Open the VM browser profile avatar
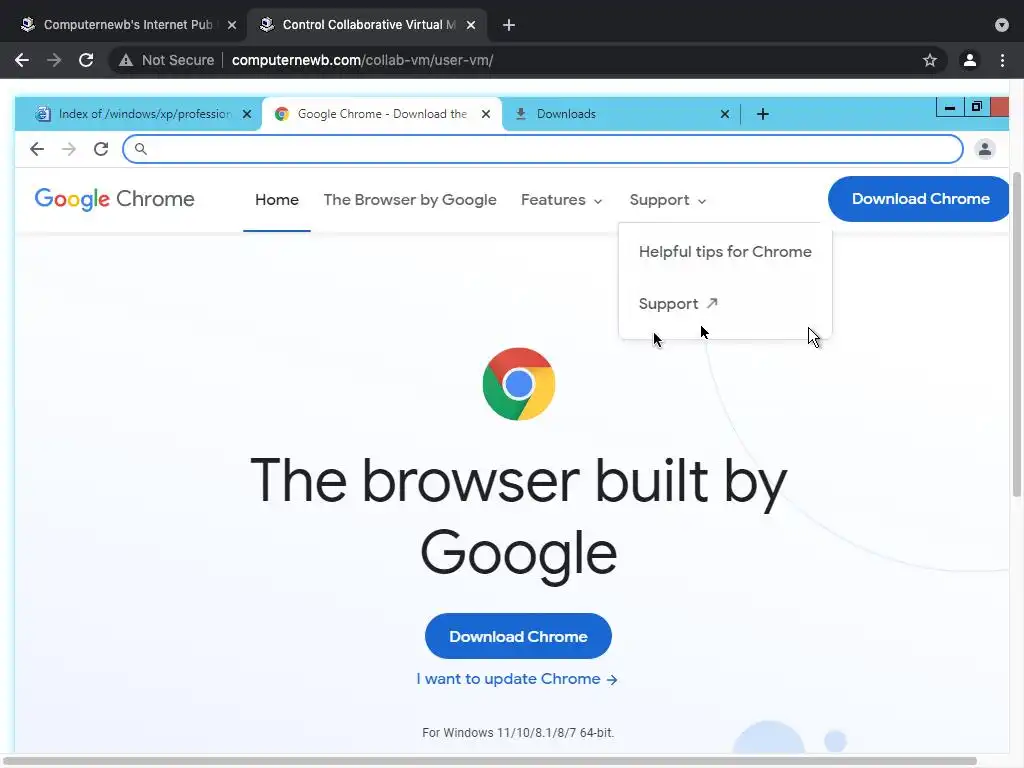Image resolution: width=1024 pixels, height=768 pixels. click(x=985, y=149)
